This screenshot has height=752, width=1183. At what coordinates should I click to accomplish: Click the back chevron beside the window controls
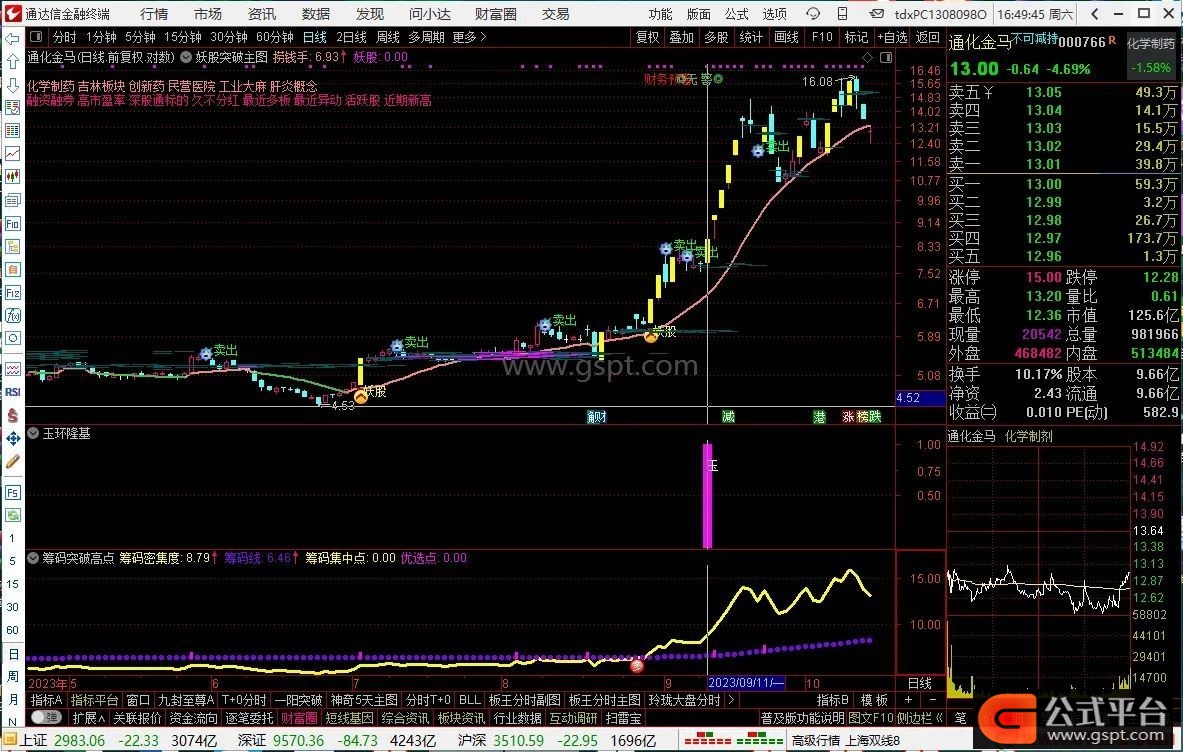tap(1095, 14)
